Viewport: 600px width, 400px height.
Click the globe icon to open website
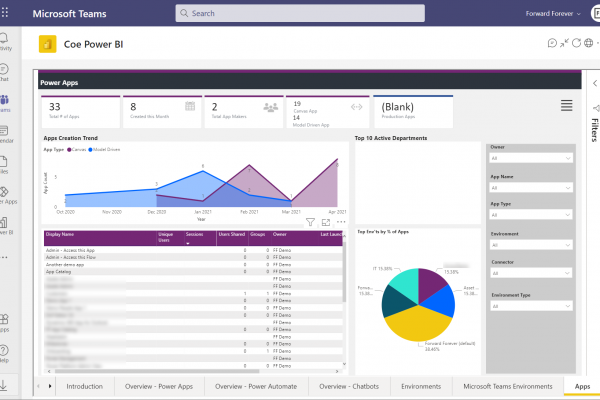point(591,43)
